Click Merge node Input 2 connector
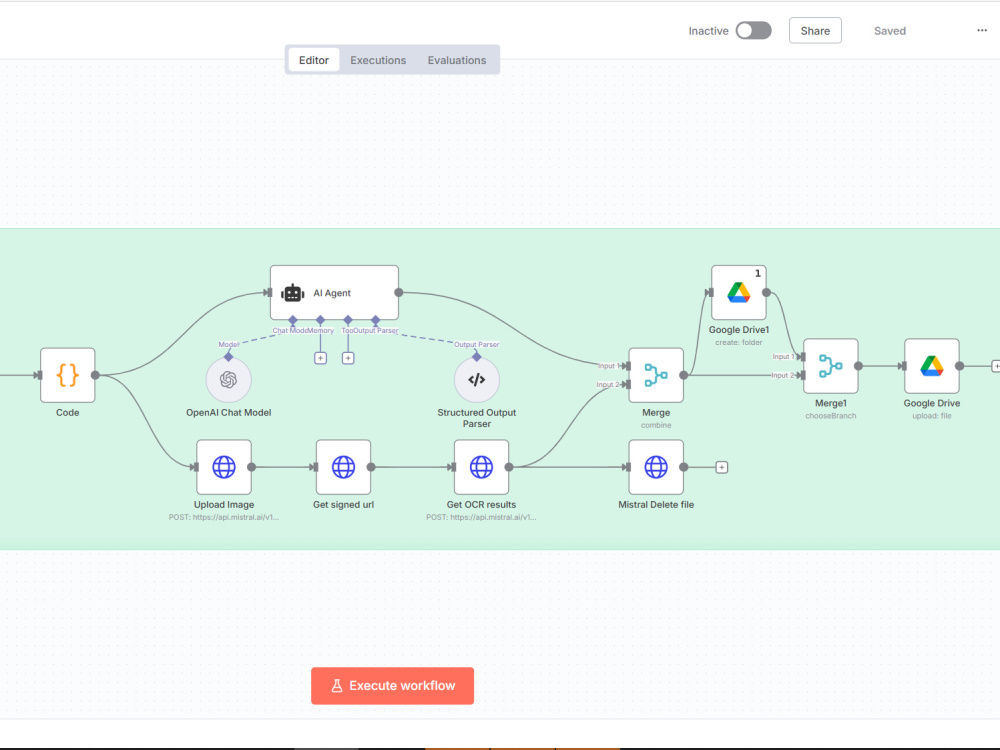Image resolution: width=1000 pixels, height=750 pixels. 628,385
